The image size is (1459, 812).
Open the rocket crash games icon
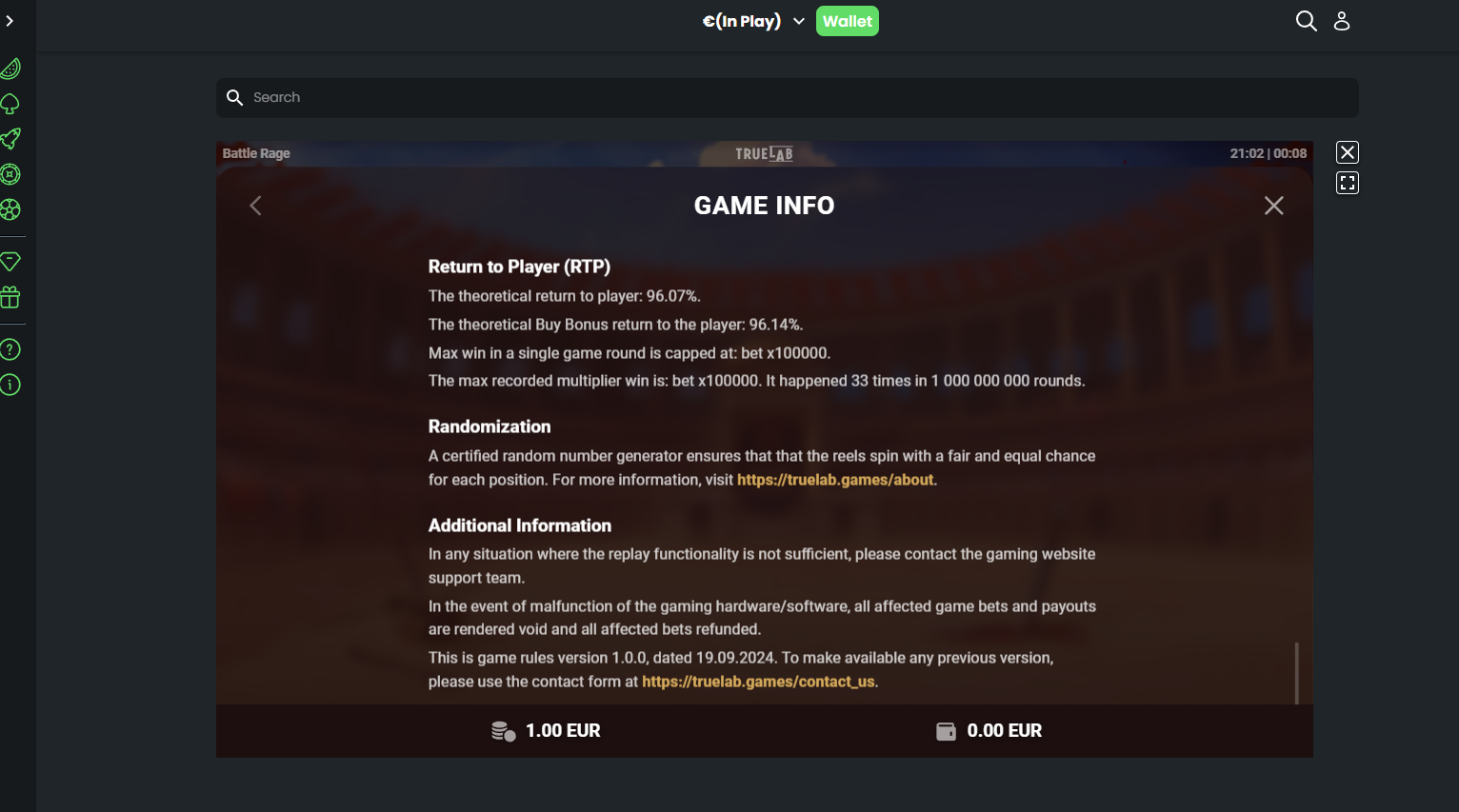click(10, 139)
